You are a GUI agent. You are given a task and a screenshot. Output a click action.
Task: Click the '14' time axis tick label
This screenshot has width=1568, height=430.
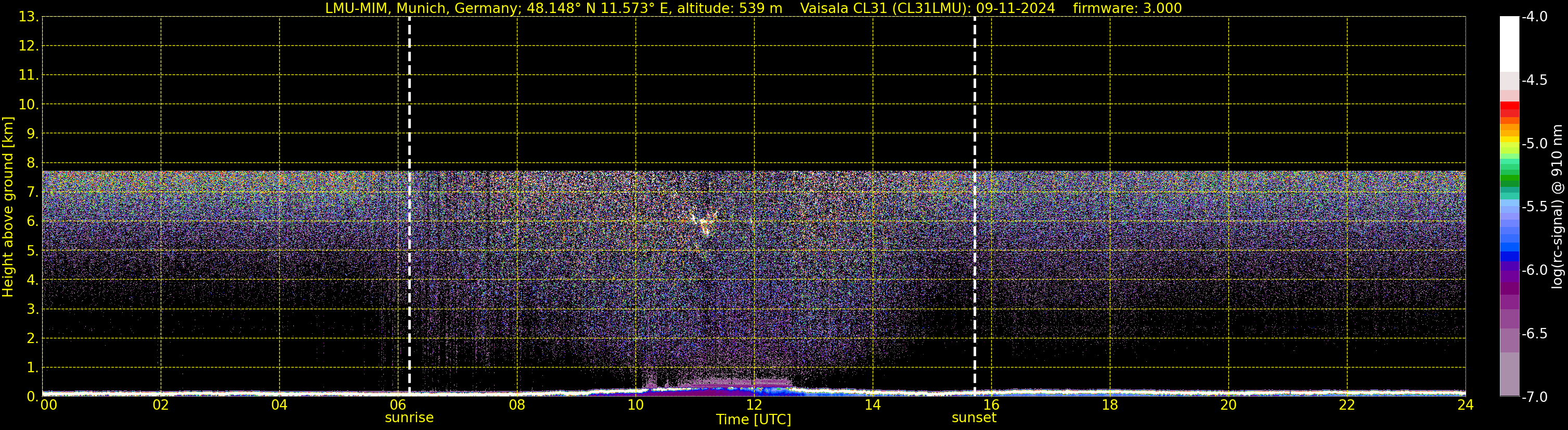[x=873, y=404]
